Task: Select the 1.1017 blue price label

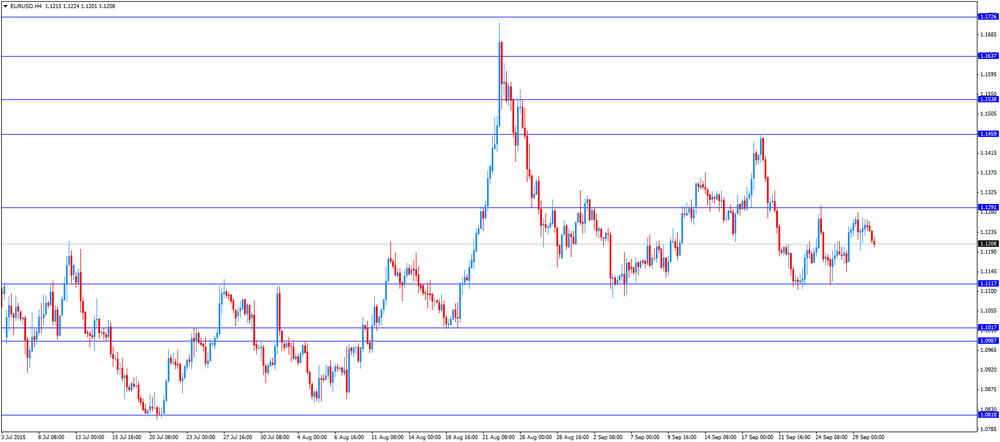Action: click(987, 327)
